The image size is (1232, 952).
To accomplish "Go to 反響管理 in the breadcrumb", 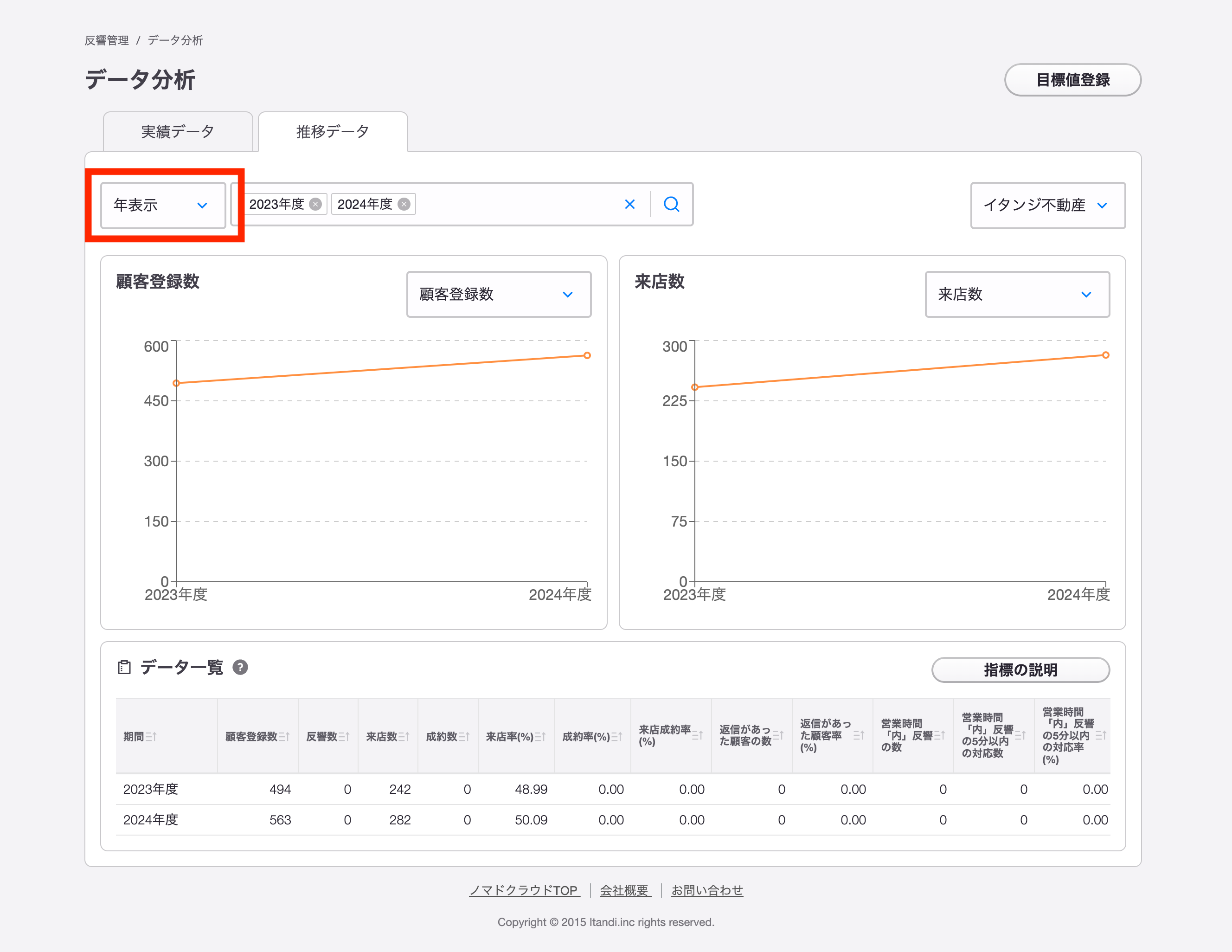I will click(x=107, y=41).
